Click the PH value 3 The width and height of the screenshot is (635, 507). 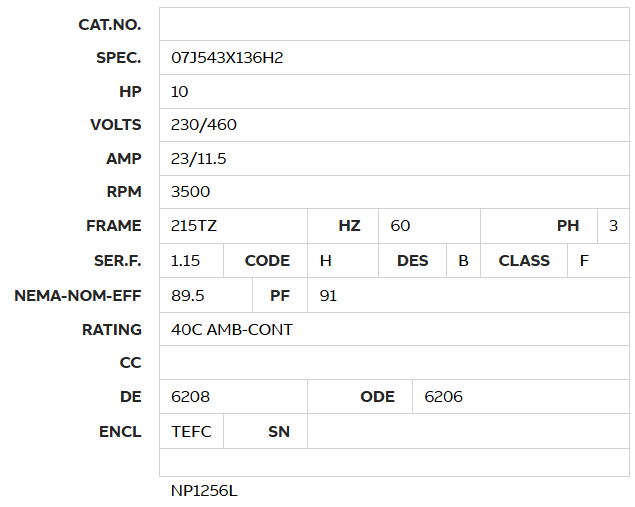pyautogui.click(x=613, y=226)
